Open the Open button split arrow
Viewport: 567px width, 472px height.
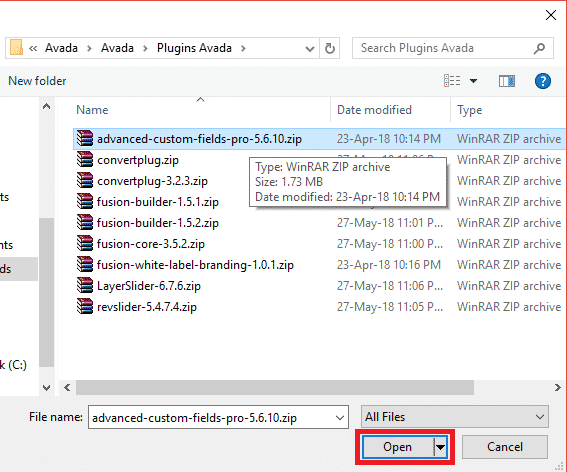tap(440, 447)
